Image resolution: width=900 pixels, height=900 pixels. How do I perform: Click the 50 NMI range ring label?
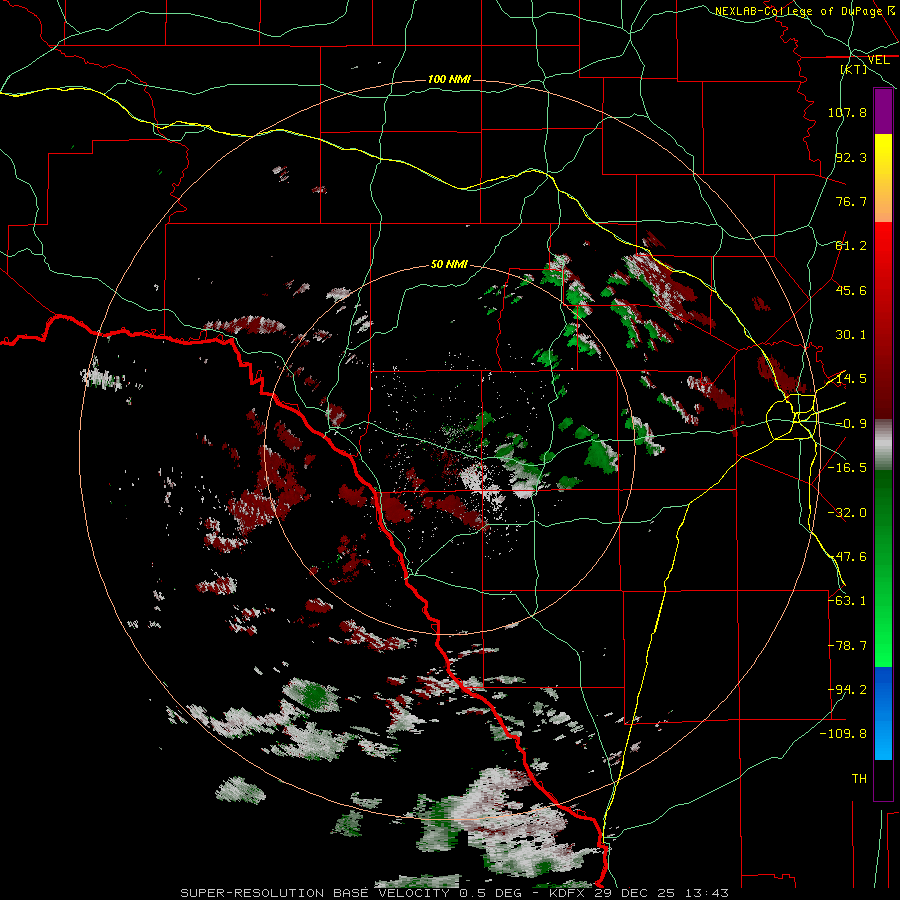click(x=449, y=264)
